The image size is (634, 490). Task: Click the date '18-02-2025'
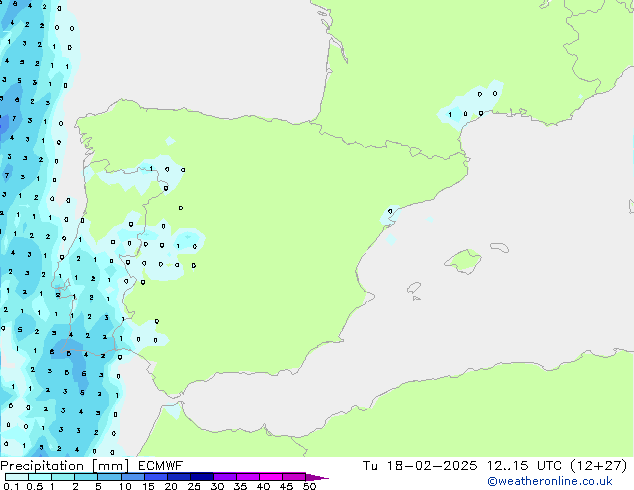(x=431, y=466)
